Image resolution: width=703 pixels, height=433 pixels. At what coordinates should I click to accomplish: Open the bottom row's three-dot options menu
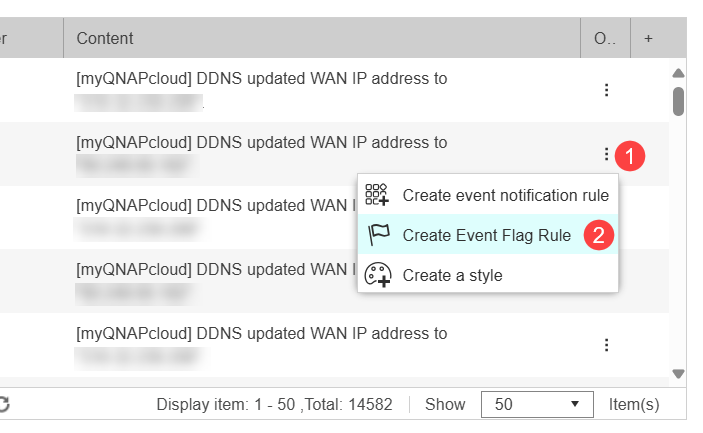coord(606,345)
